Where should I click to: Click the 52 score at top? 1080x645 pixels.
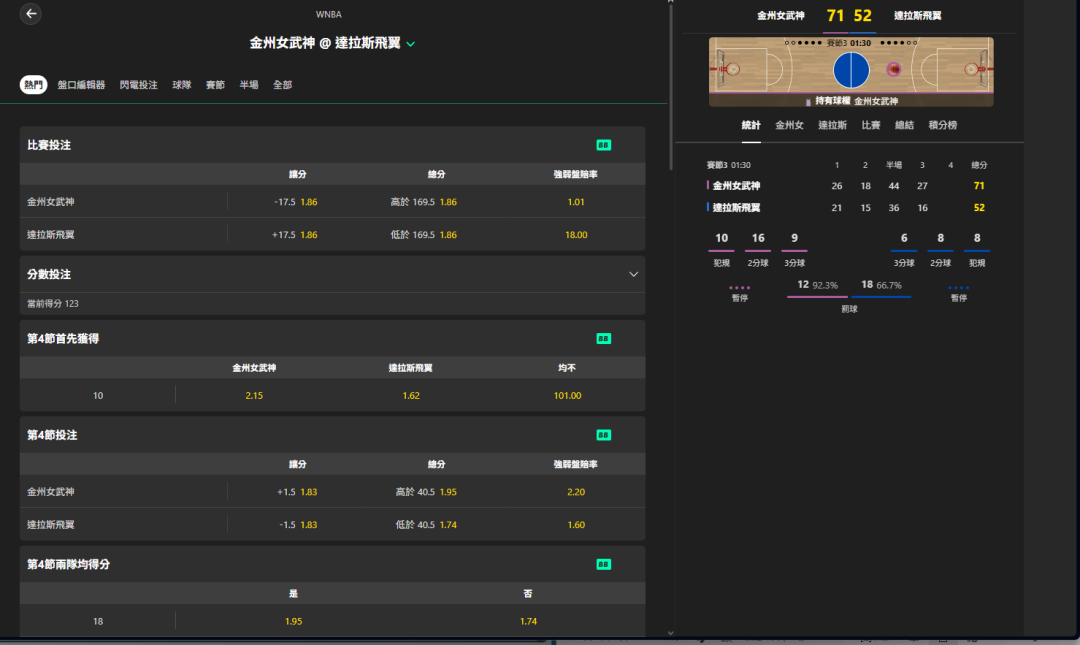click(x=862, y=16)
